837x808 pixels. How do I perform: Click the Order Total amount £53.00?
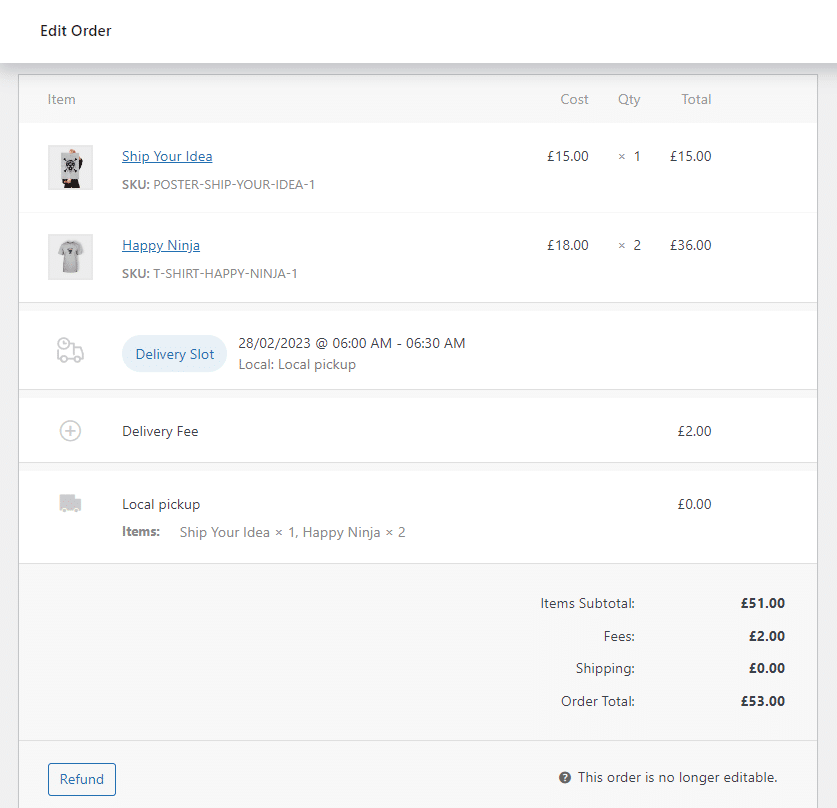(x=763, y=701)
